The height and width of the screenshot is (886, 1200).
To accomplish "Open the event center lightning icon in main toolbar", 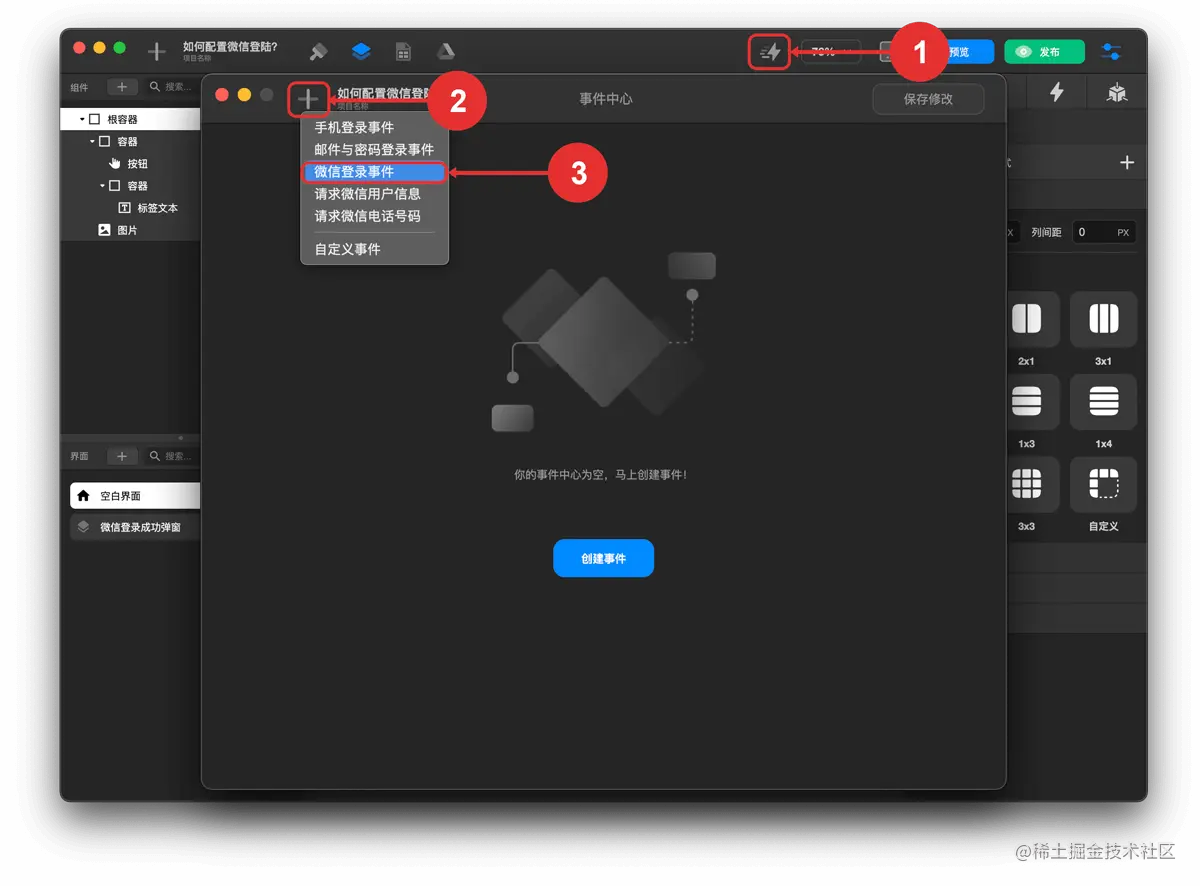I will click(x=769, y=52).
